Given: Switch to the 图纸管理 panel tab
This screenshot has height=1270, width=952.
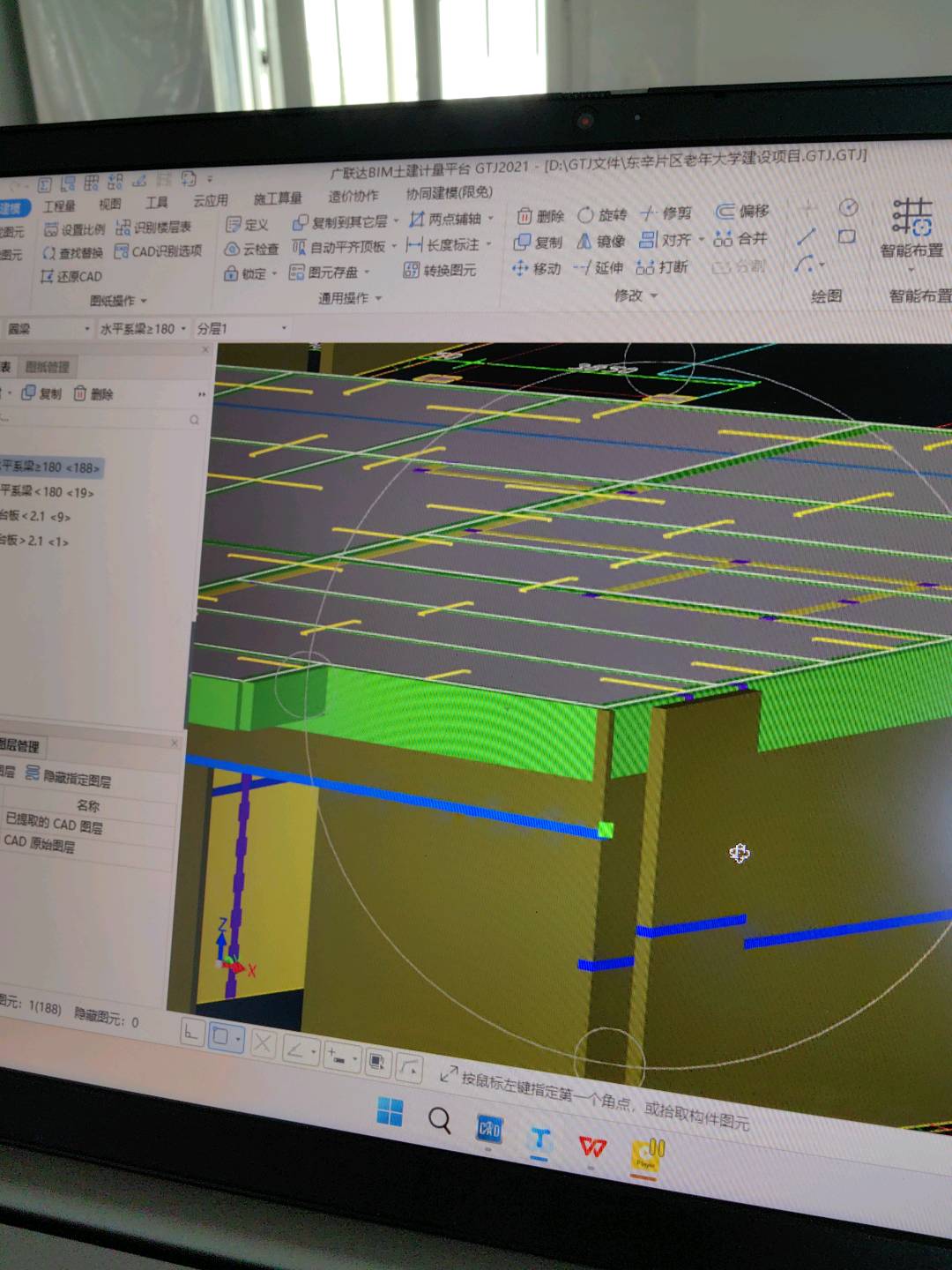Looking at the screenshot, I should [x=47, y=367].
